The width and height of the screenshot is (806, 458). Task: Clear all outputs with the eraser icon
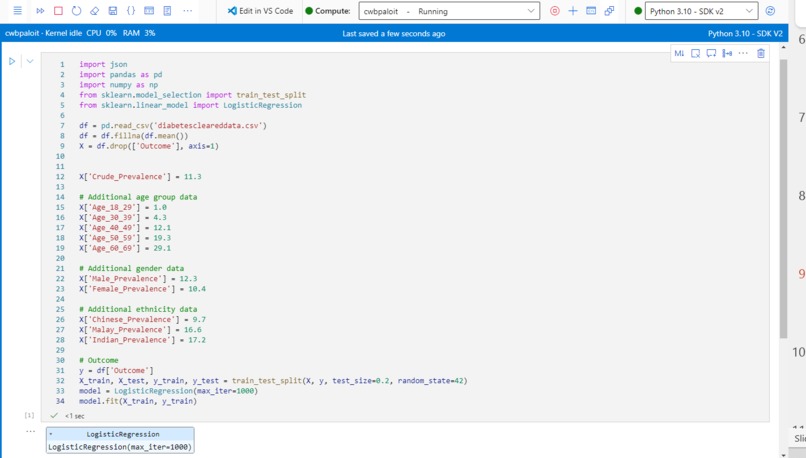click(94, 10)
